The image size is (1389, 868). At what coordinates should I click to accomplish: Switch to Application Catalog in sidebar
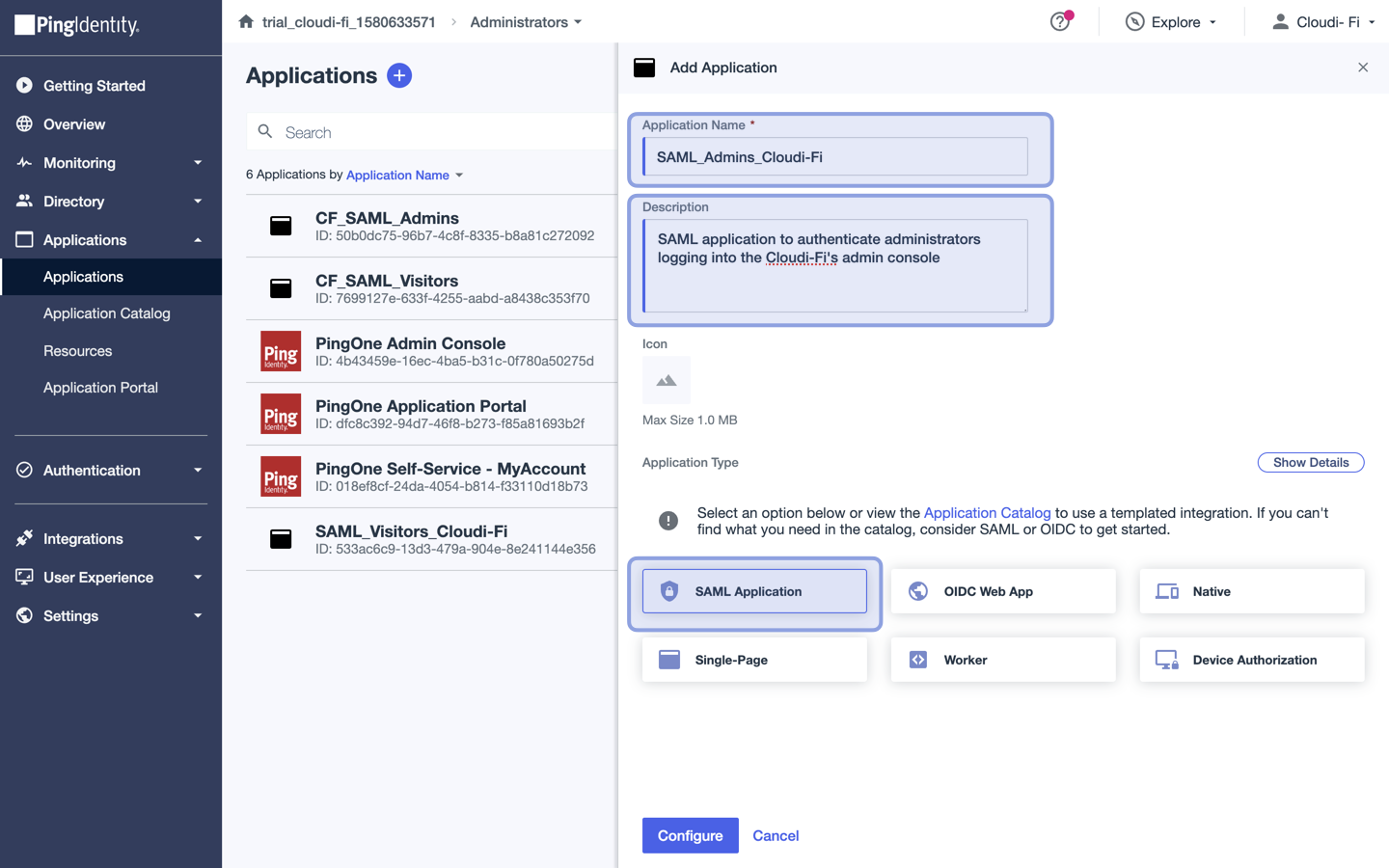(x=104, y=312)
